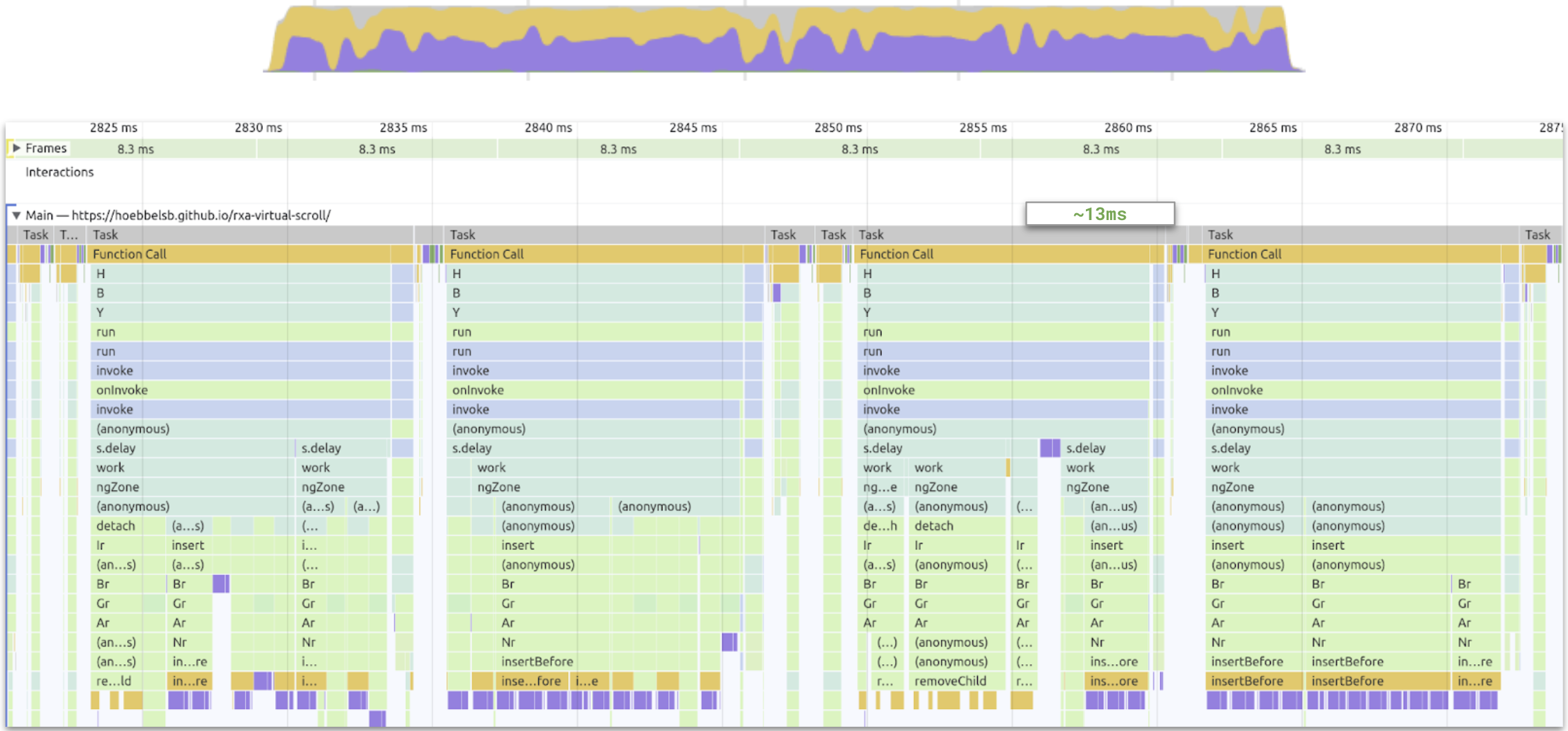
Task: Select the truncated (a…) call entry
Action: [366, 506]
